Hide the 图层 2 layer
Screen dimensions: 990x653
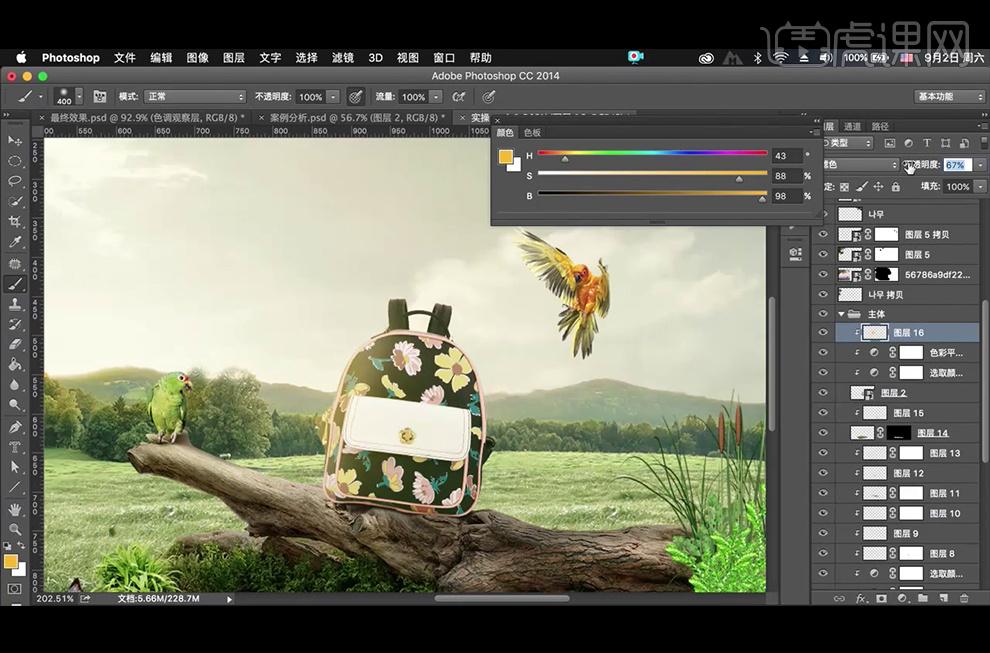point(823,392)
